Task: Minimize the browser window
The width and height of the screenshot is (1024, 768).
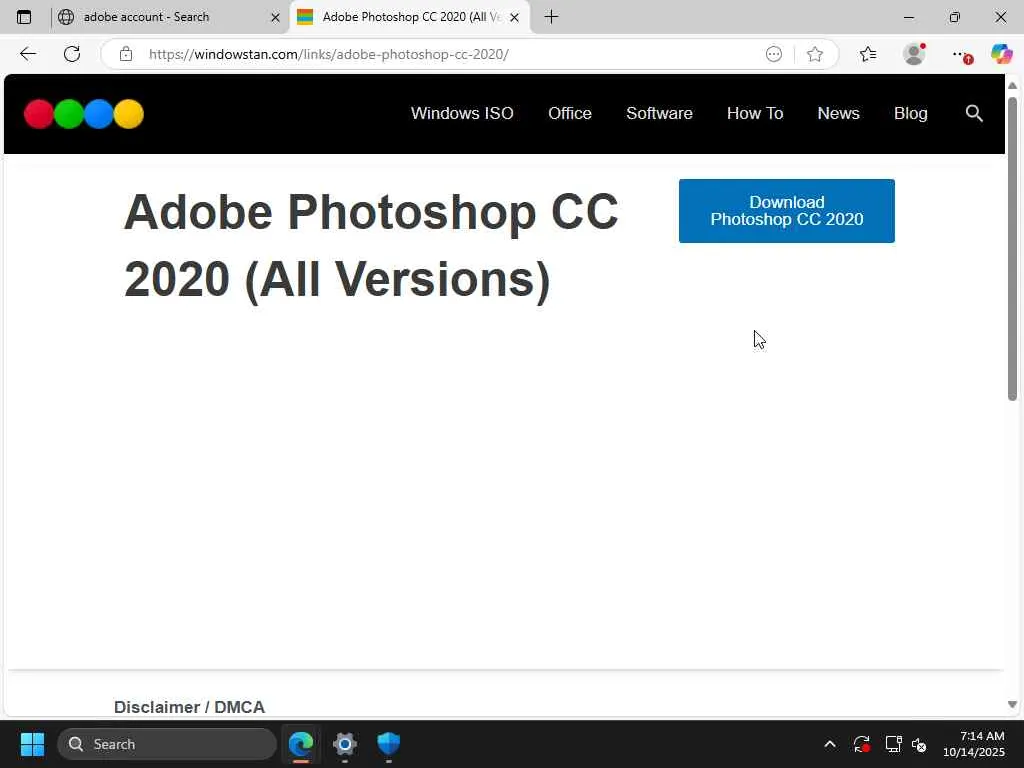Action: [908, 18]
